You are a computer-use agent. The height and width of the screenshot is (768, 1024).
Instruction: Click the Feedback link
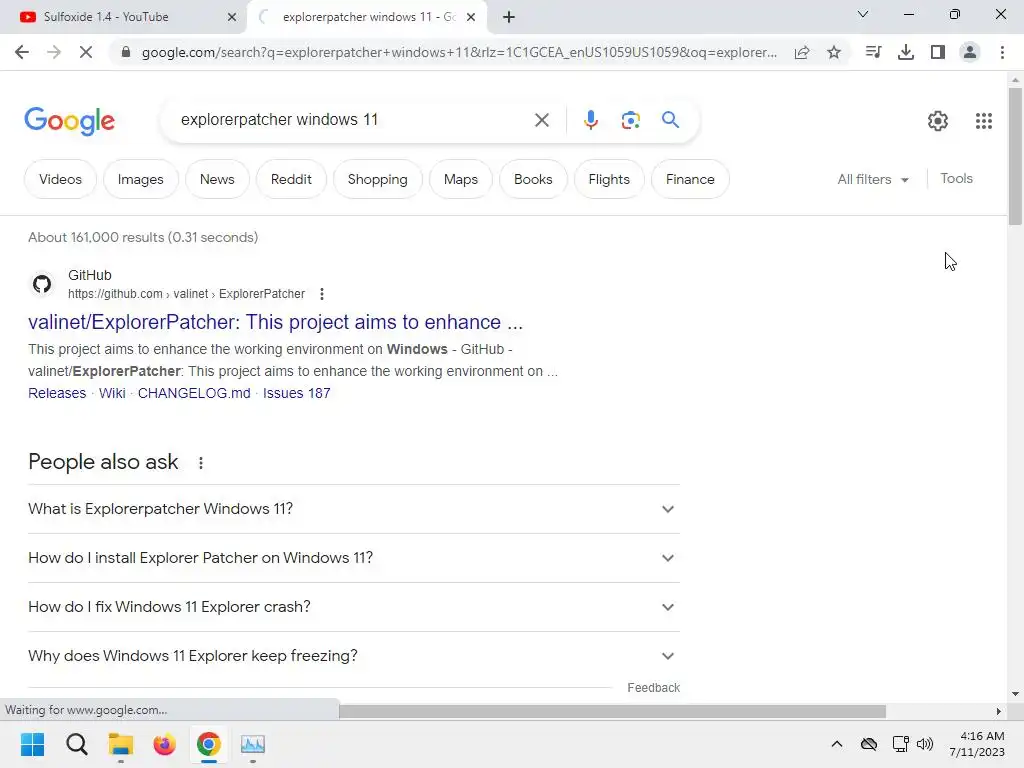pyautogui.click(x=653, y=688)
